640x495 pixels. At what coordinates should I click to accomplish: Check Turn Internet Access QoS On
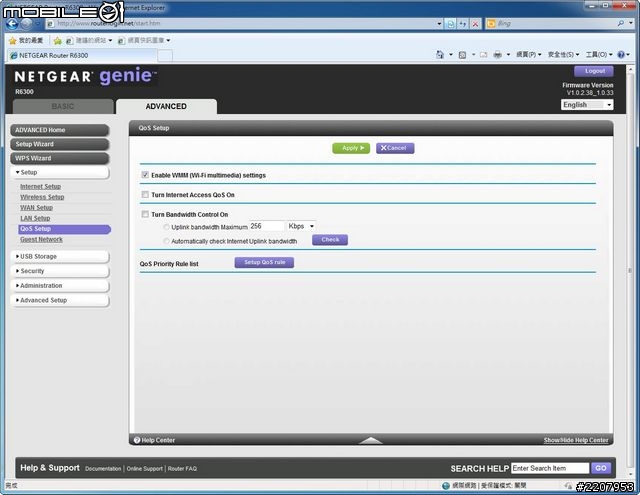[x=145, y=194]
